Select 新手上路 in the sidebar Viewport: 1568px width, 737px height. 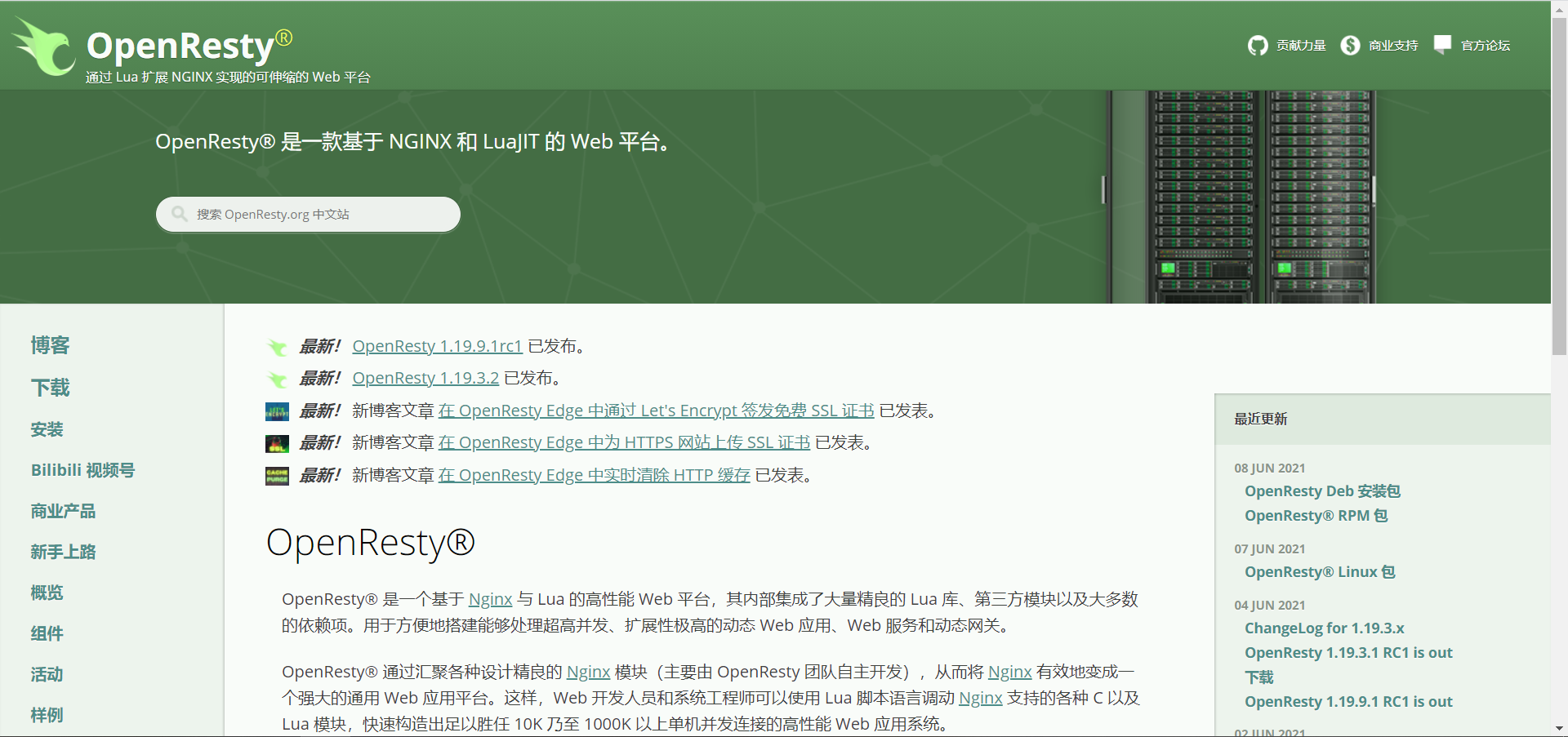(x=63, y=552)
